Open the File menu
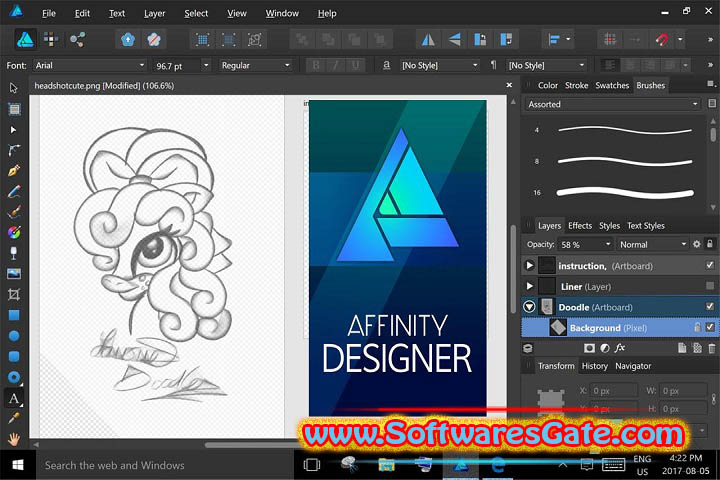 49,13
